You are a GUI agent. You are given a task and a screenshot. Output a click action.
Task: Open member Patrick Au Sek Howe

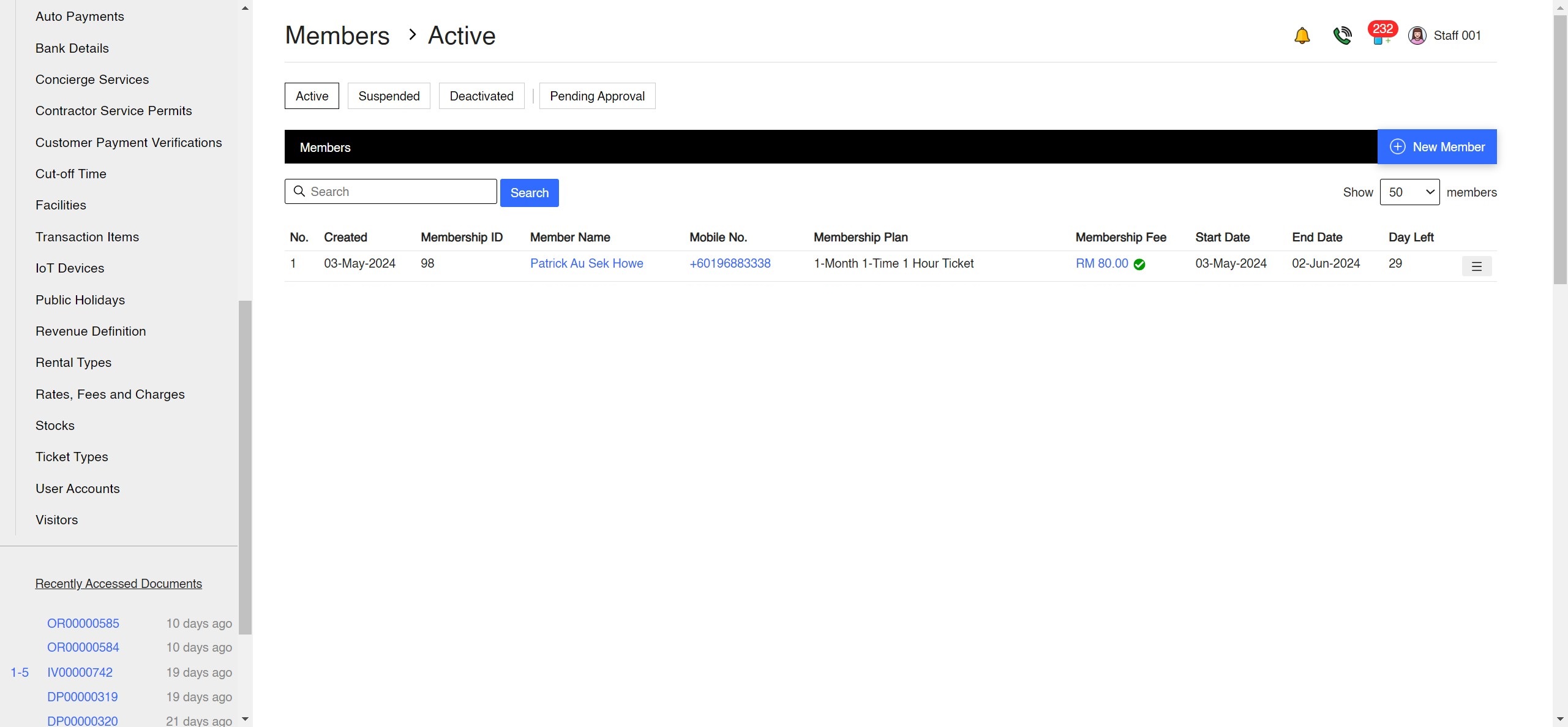coord(587,263)
